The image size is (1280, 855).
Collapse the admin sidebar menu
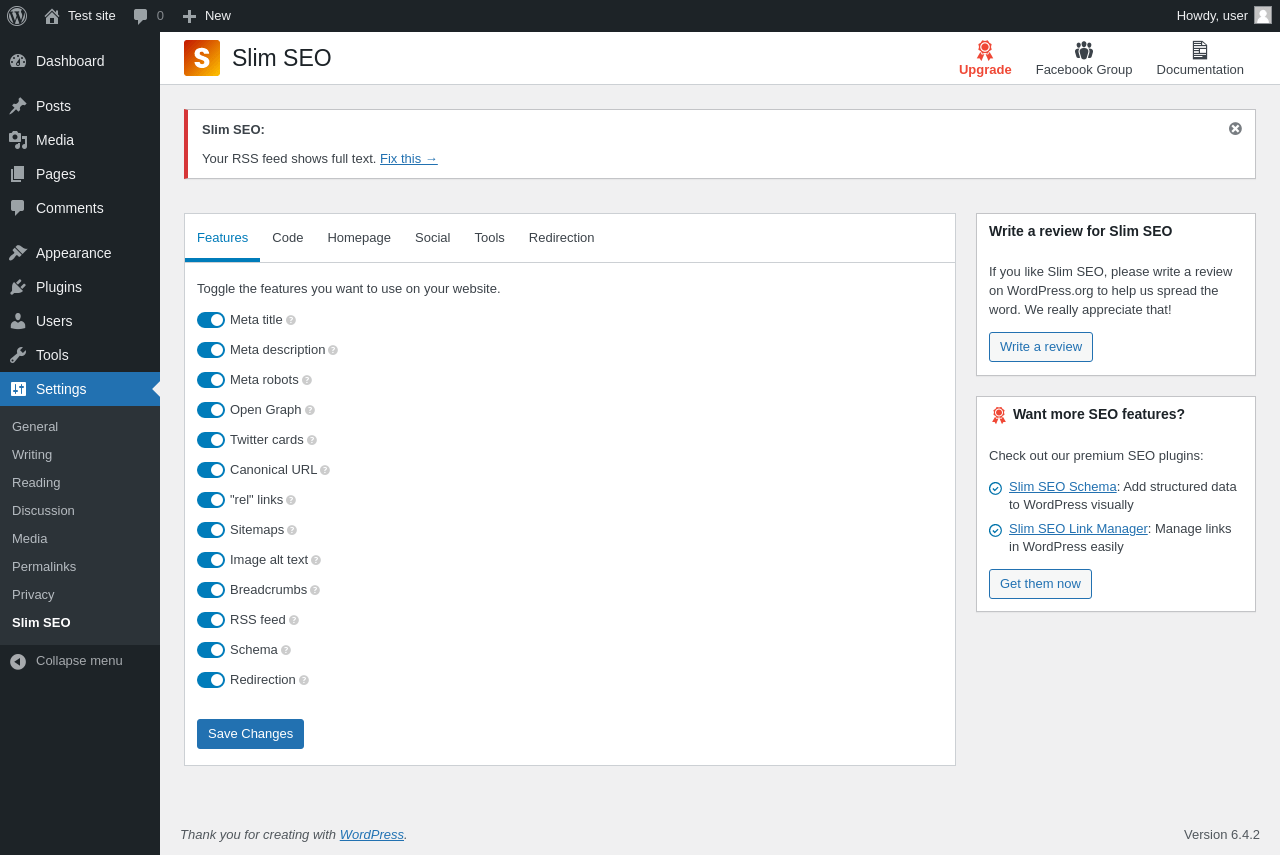(x=66, y=661)
